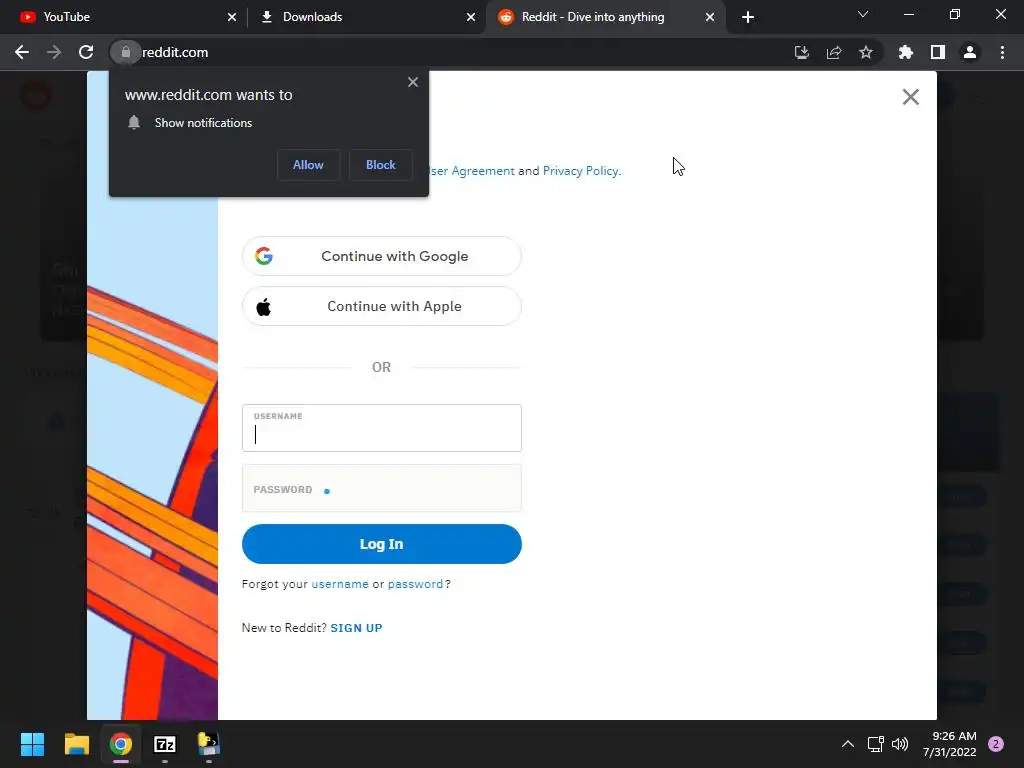Open a new tab with the plus button
Image resolution: width=1024 pixels, height=768 pixels.
pos(748,17)
